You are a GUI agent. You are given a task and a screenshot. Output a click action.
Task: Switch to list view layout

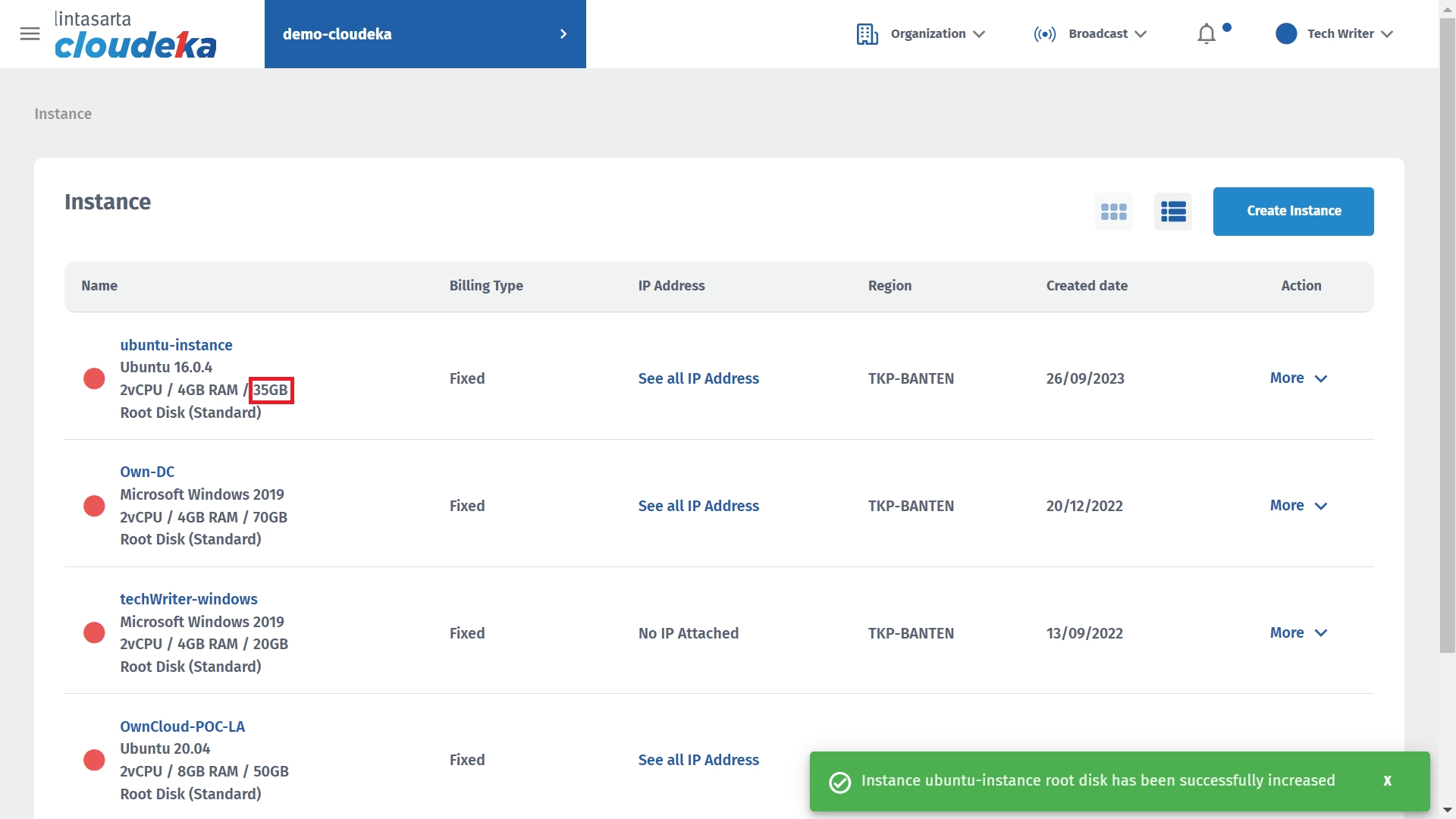tap(1172, 212)
